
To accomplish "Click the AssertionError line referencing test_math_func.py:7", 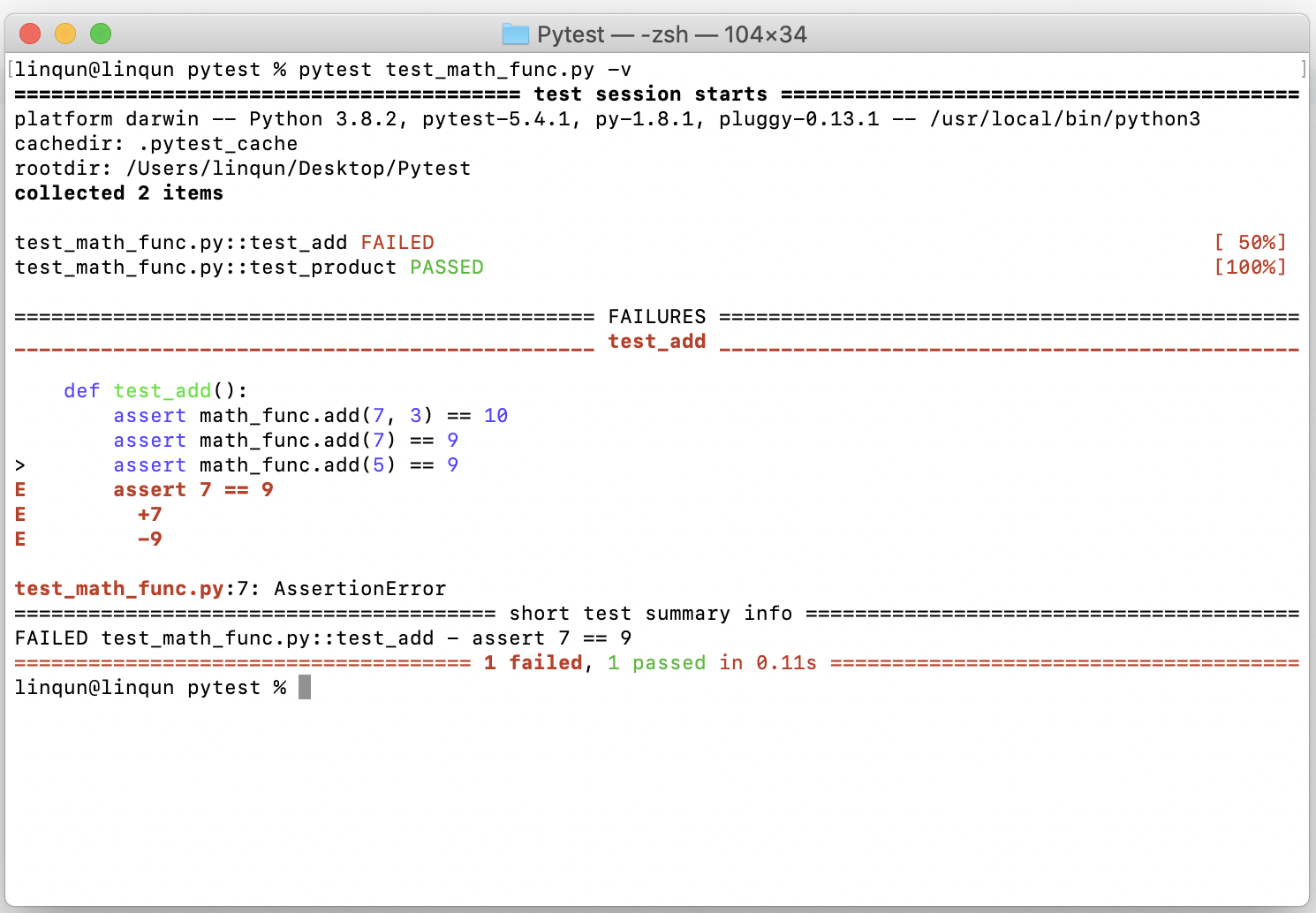I will (230, 588).
